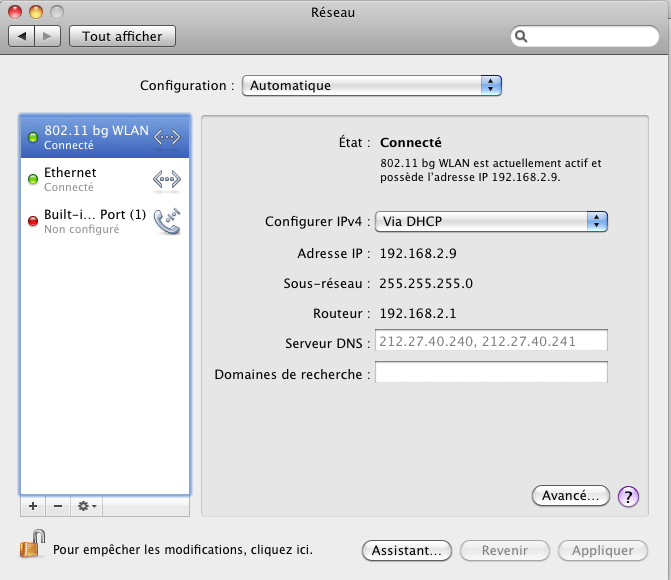Open help with the question mark button

[x=628, y=497]
